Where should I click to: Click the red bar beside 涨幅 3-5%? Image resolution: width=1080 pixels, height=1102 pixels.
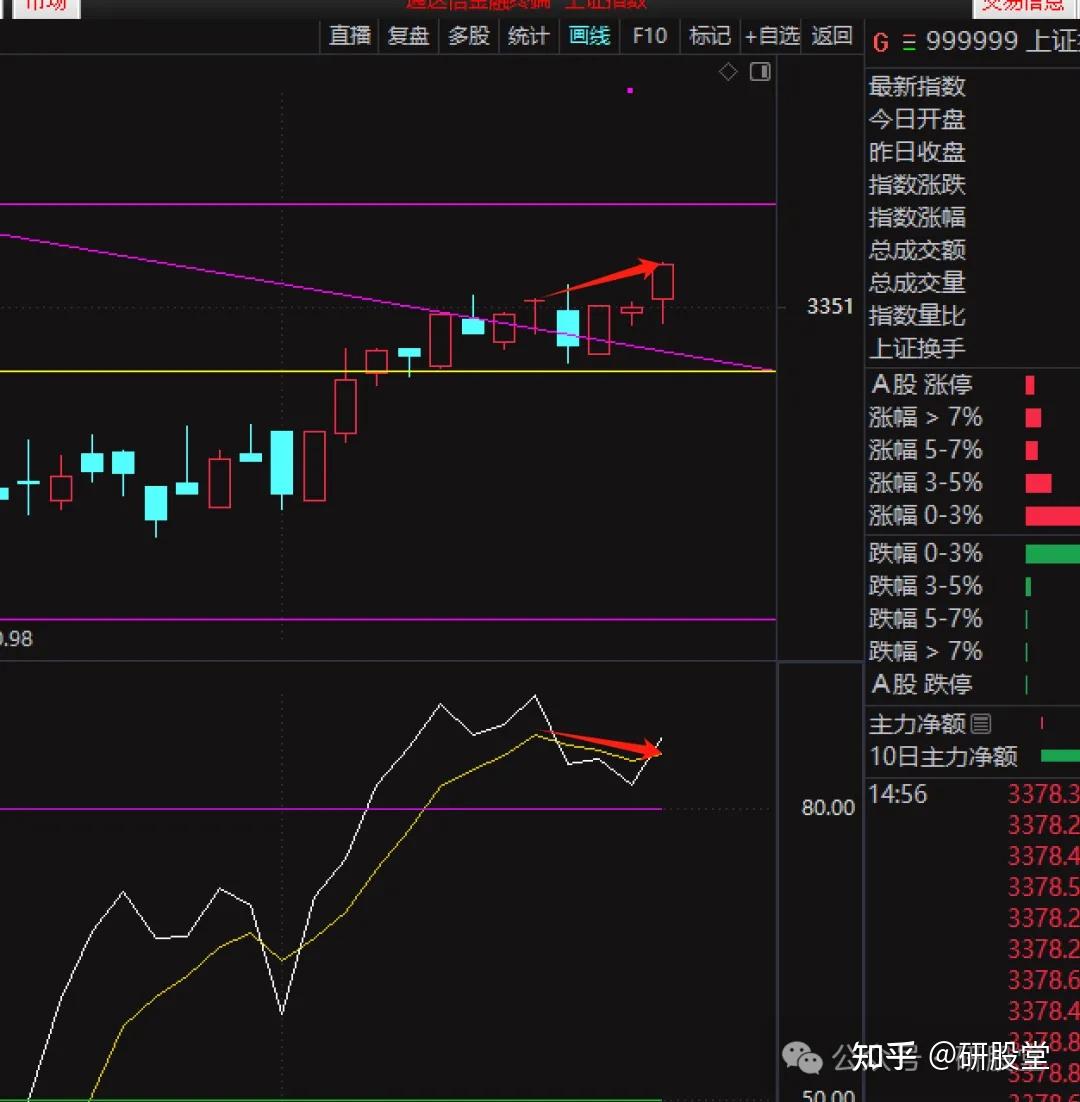(1039, 484)
